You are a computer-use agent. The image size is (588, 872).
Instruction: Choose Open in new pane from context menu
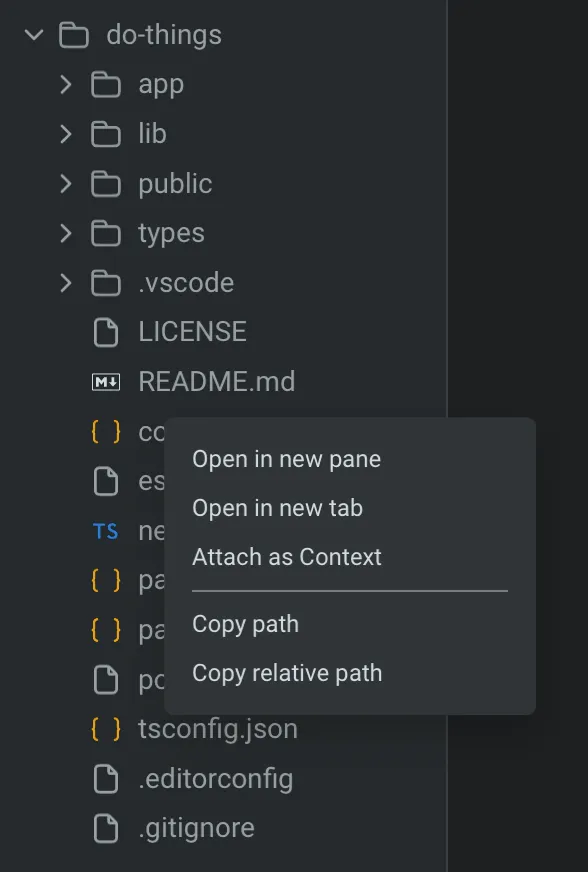[x=286, y=459]
